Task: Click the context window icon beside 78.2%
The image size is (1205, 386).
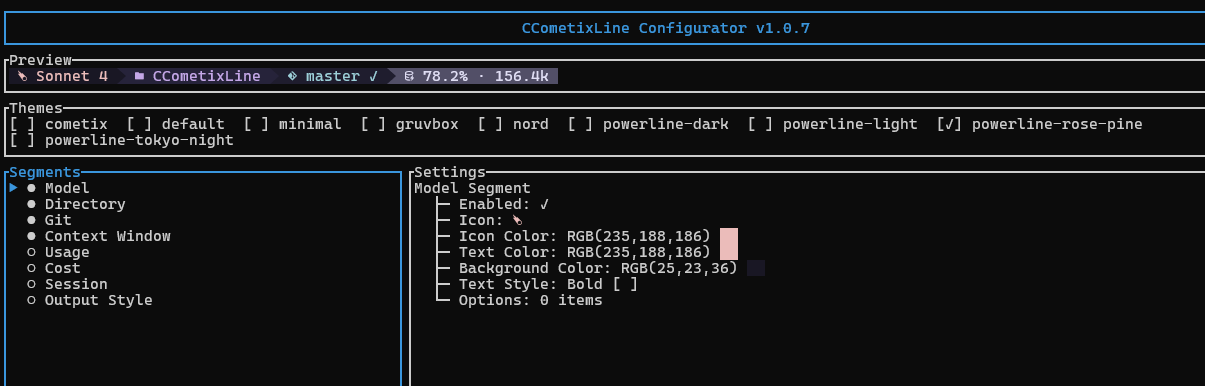Action: pyautogui.click(x=409, y=76)
